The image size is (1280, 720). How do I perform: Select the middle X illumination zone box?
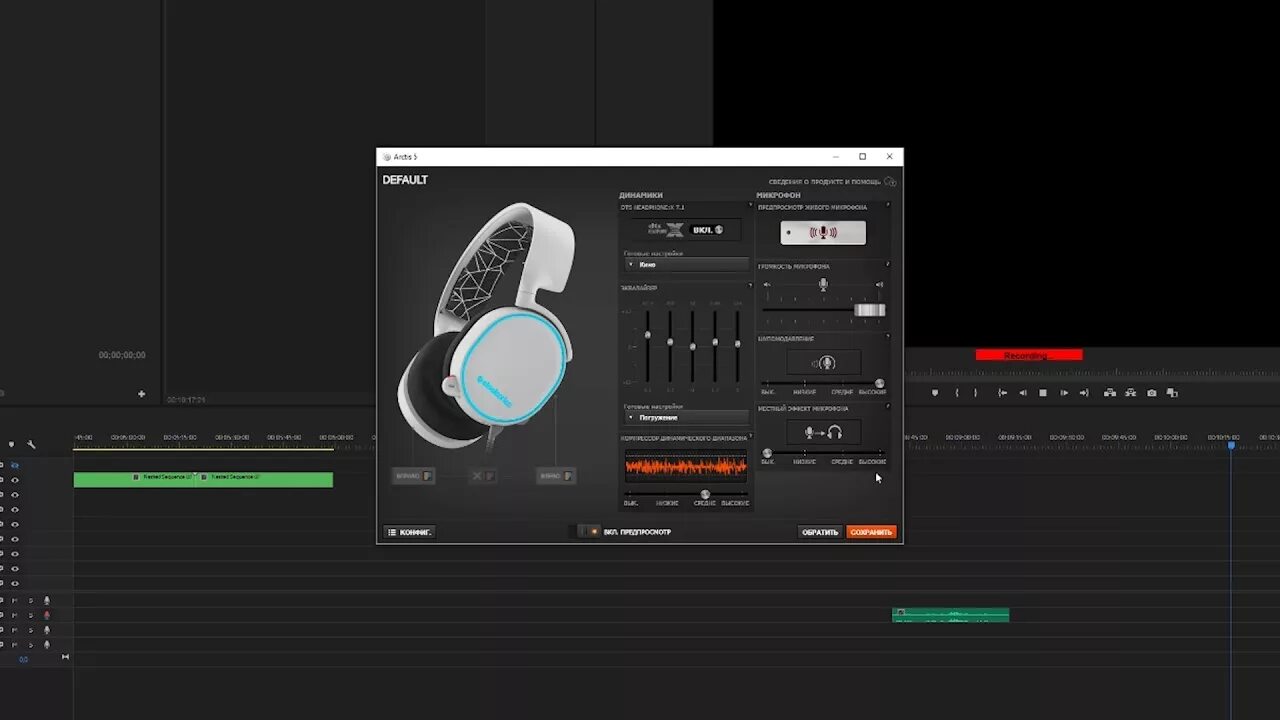[x=483, y=476]
